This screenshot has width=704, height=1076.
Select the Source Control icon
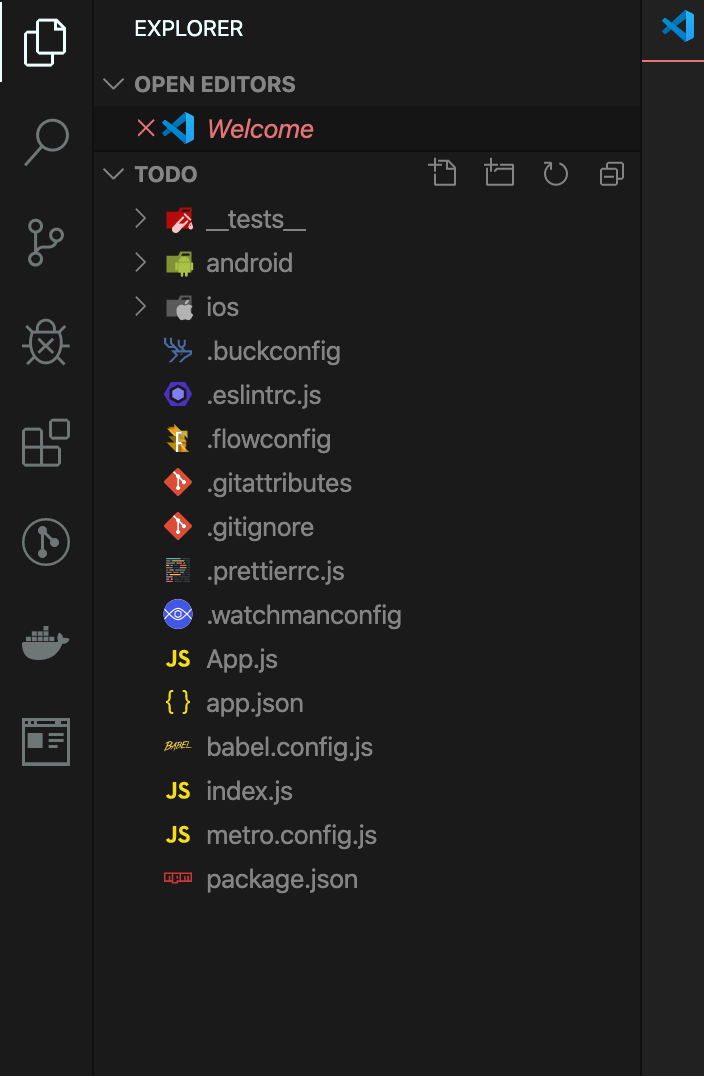coord(44,243)
